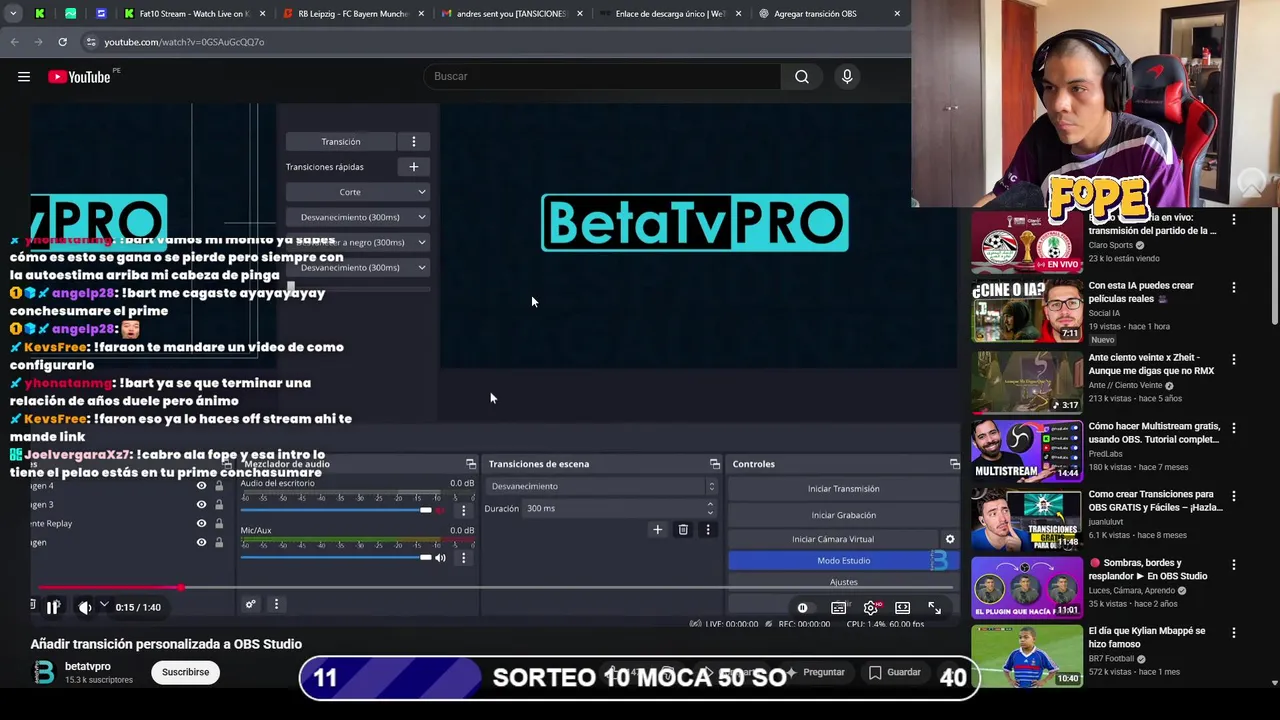The height and width of the screenshot is (720, 1280).
Task: Click Iniciar Cámara Virtual button
Action: (833, 540)
